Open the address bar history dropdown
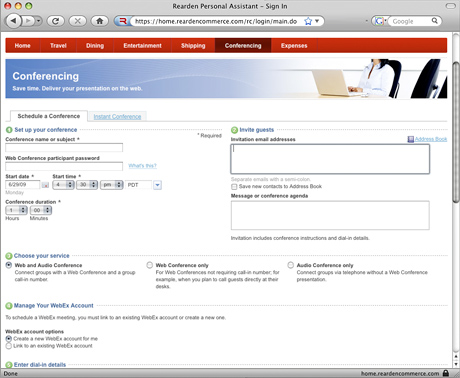 click(317, 21)
